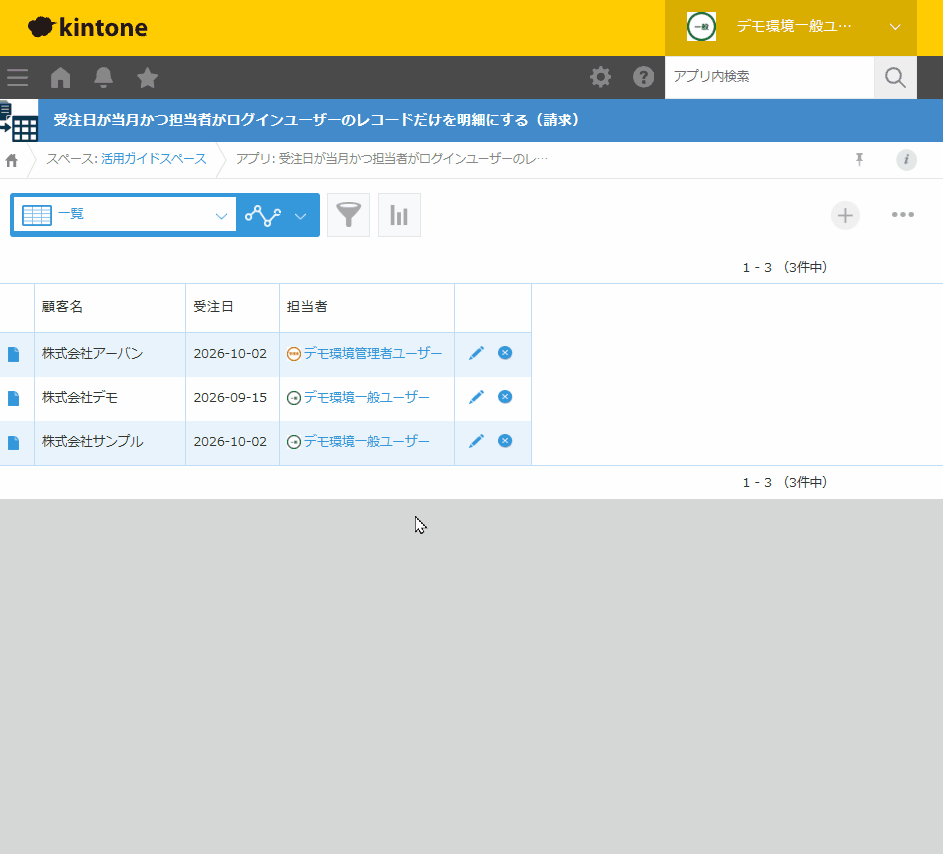The height and width of the screenshot is (854, 943).
Task: Open デモ環境管理者ユーザー user link
Action: point(373,353)
